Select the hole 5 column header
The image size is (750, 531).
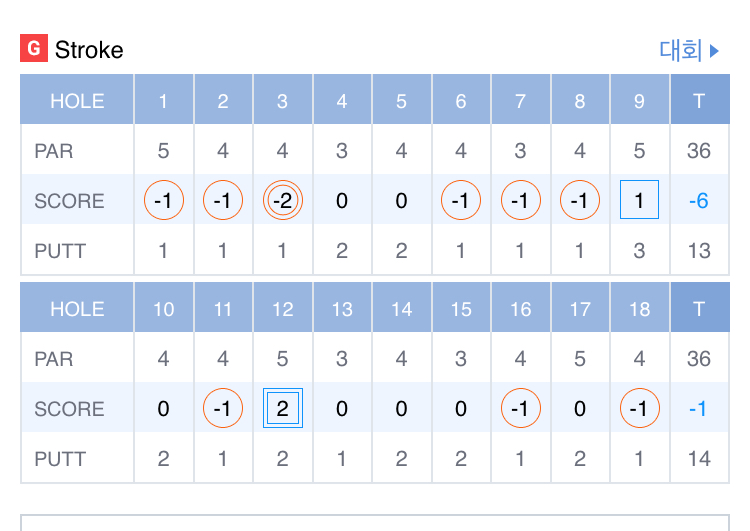pyautogui.click(x=401, y=101)
